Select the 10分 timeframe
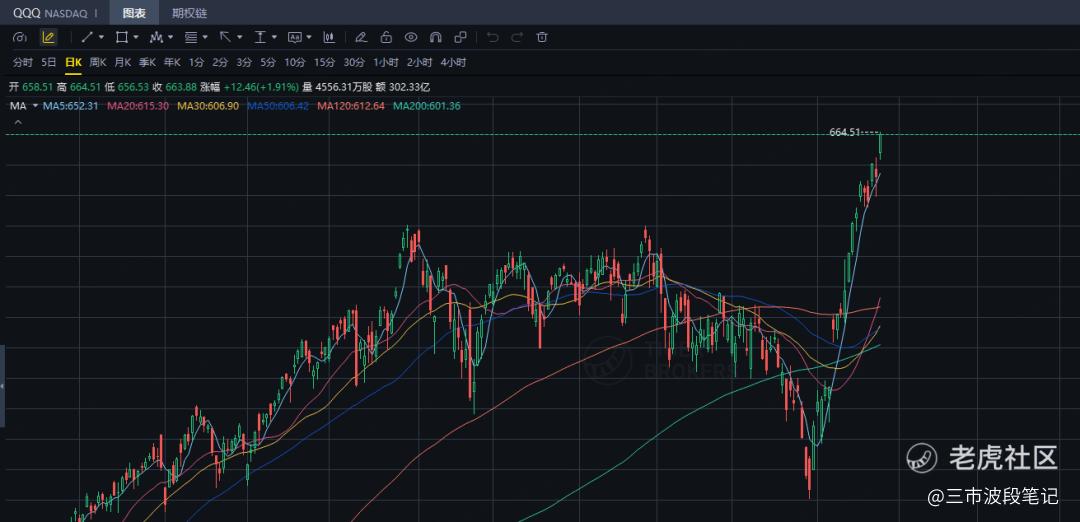 (x=295, y=63)
